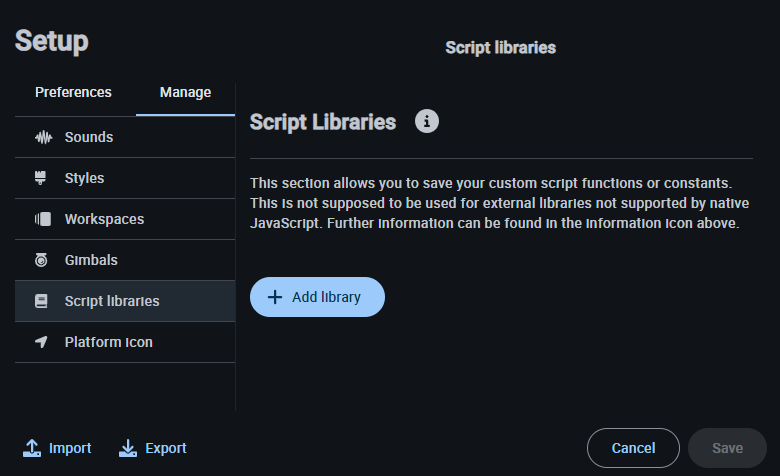Image resolution: width=780 pixels, height=476 pixels.
Task: Click the Save button
Action: coord(727,448)
